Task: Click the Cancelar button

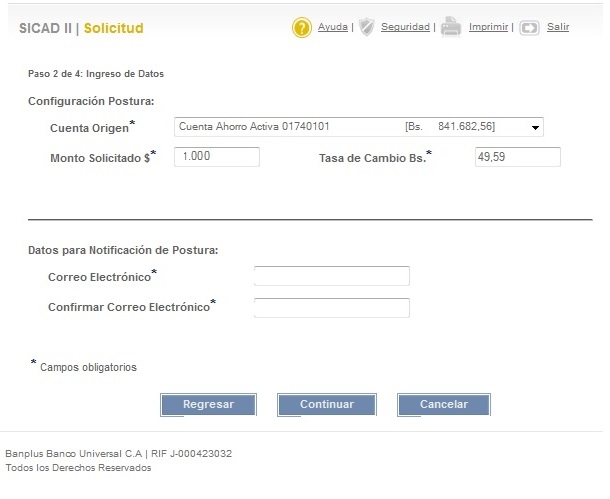Action: coord(444,404)
